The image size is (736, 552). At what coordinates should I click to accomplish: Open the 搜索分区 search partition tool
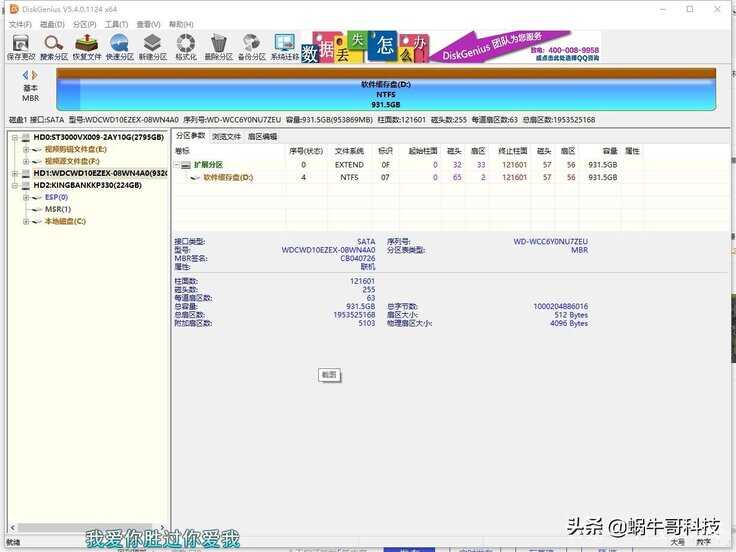tap(54, 47)
